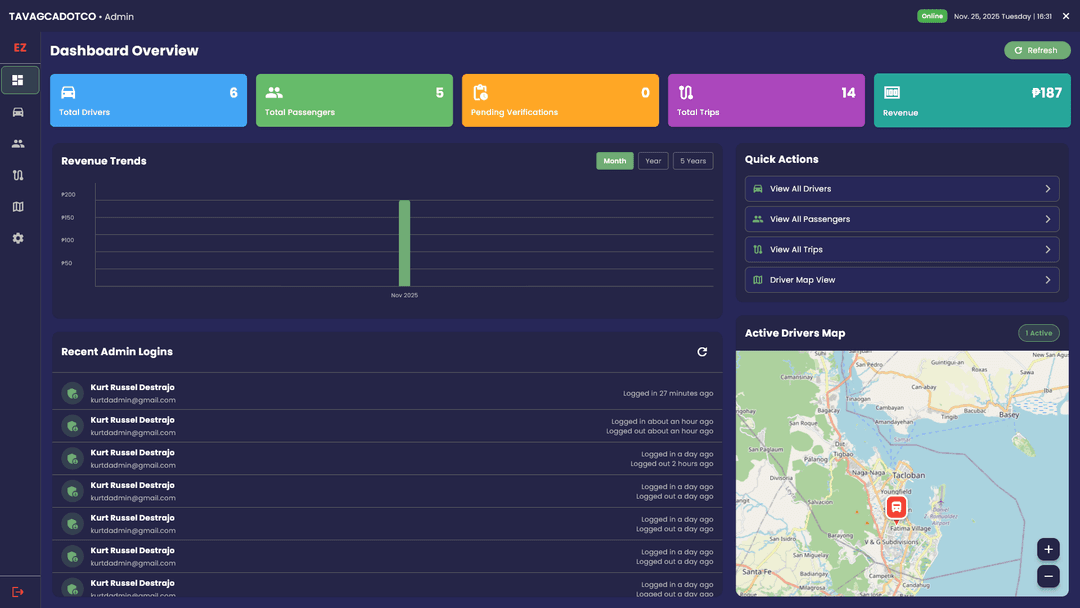Open the passengers people icon in sidebar
The image size is (1080, 608).
click(18, 144)
